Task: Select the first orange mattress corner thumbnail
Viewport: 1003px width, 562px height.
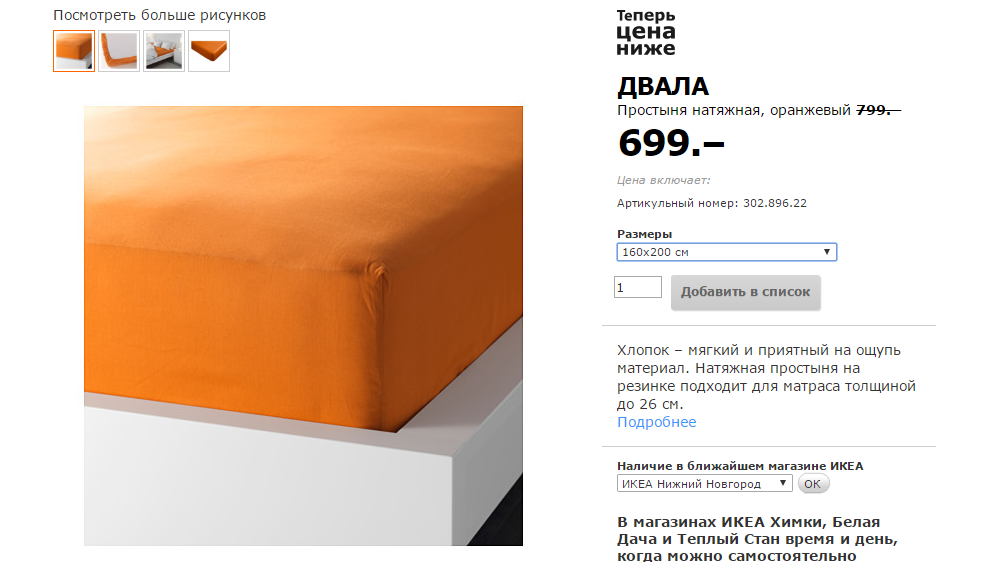Action: point(74,51)
